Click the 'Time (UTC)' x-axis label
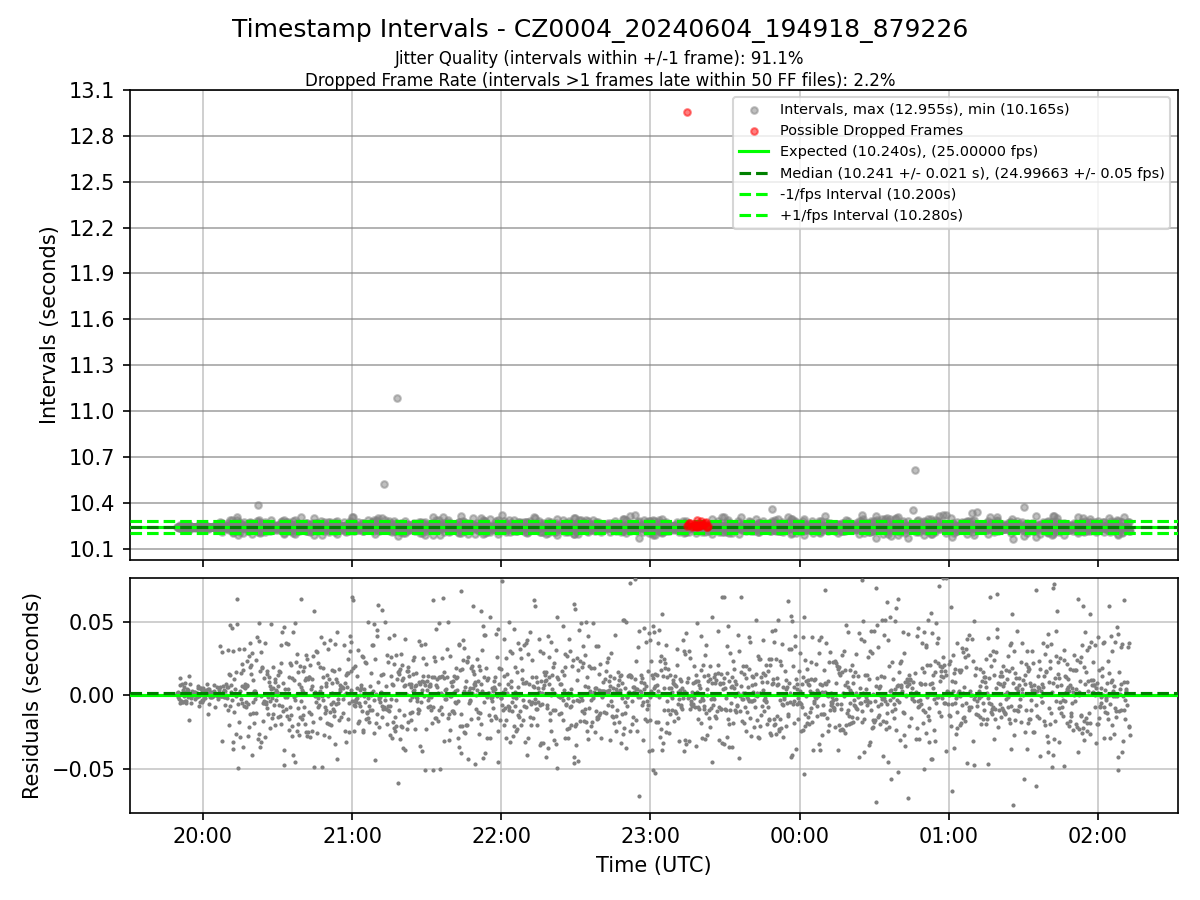 coord(653,865)
